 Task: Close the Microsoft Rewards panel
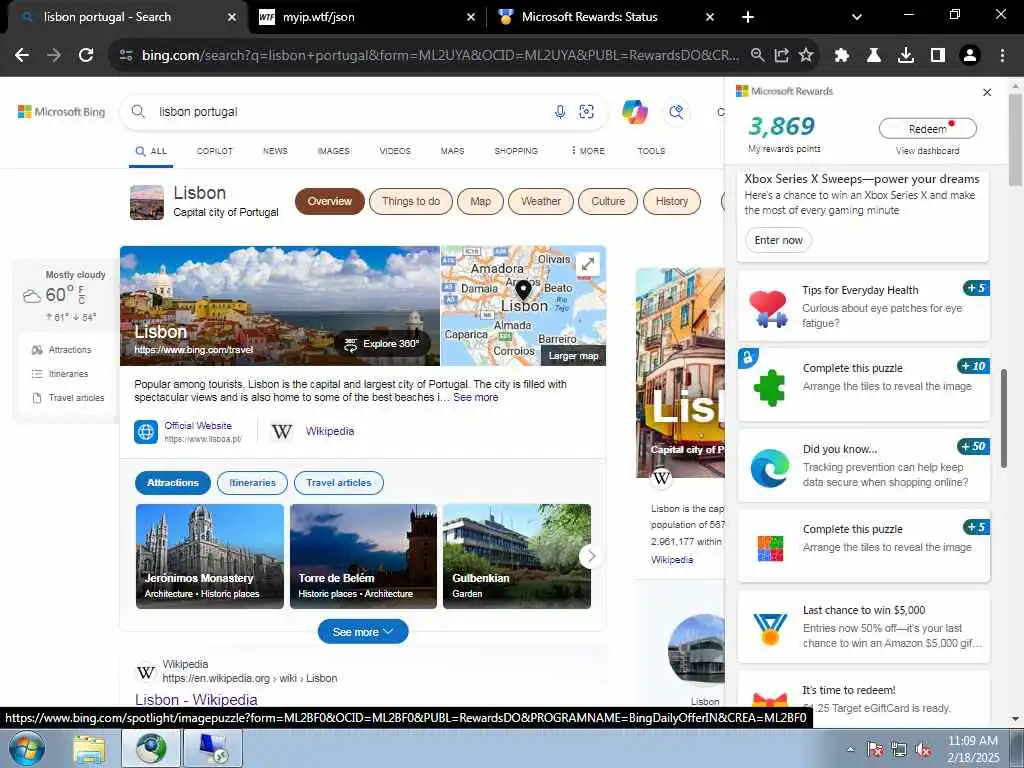click(x=987, y=92)
